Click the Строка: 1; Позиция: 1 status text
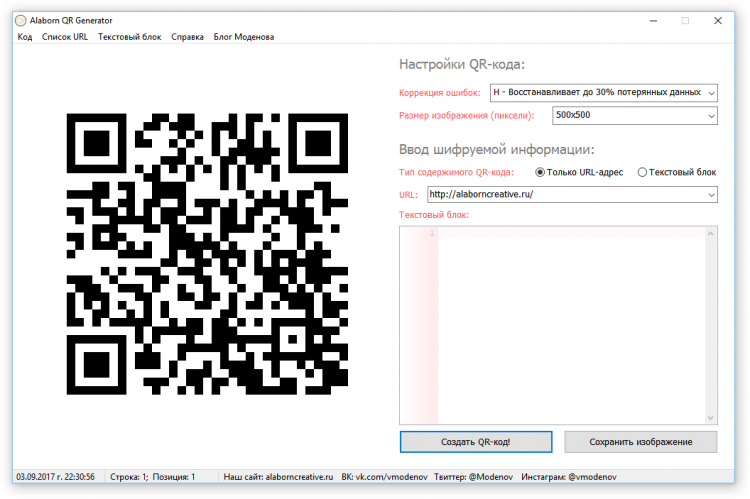 (x=153, y=477)
